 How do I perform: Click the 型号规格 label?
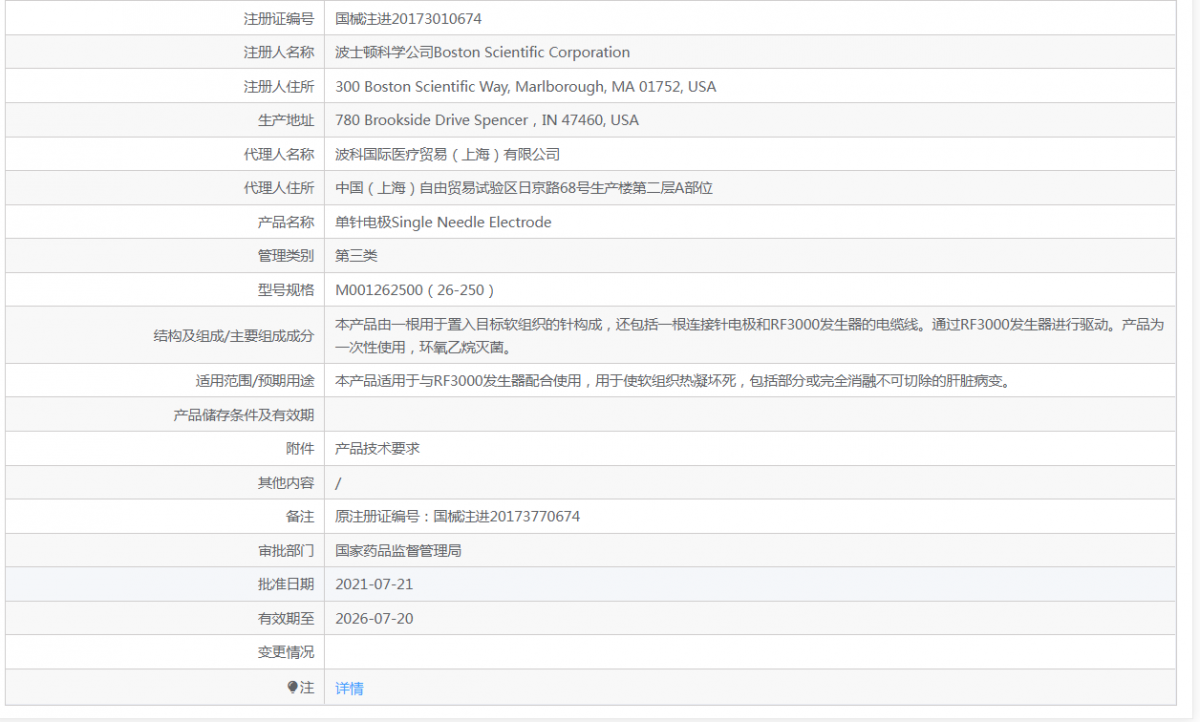tap(286, 290)
